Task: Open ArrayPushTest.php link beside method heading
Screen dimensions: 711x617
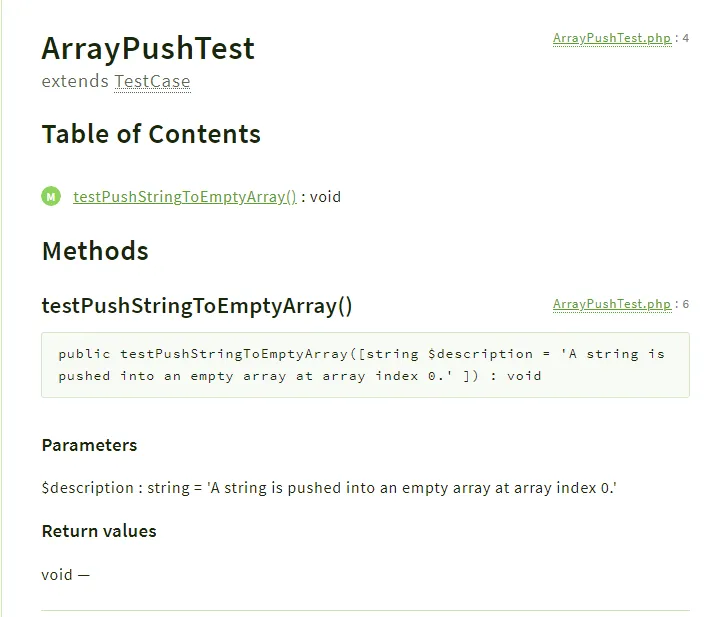Action: point(612,304)
